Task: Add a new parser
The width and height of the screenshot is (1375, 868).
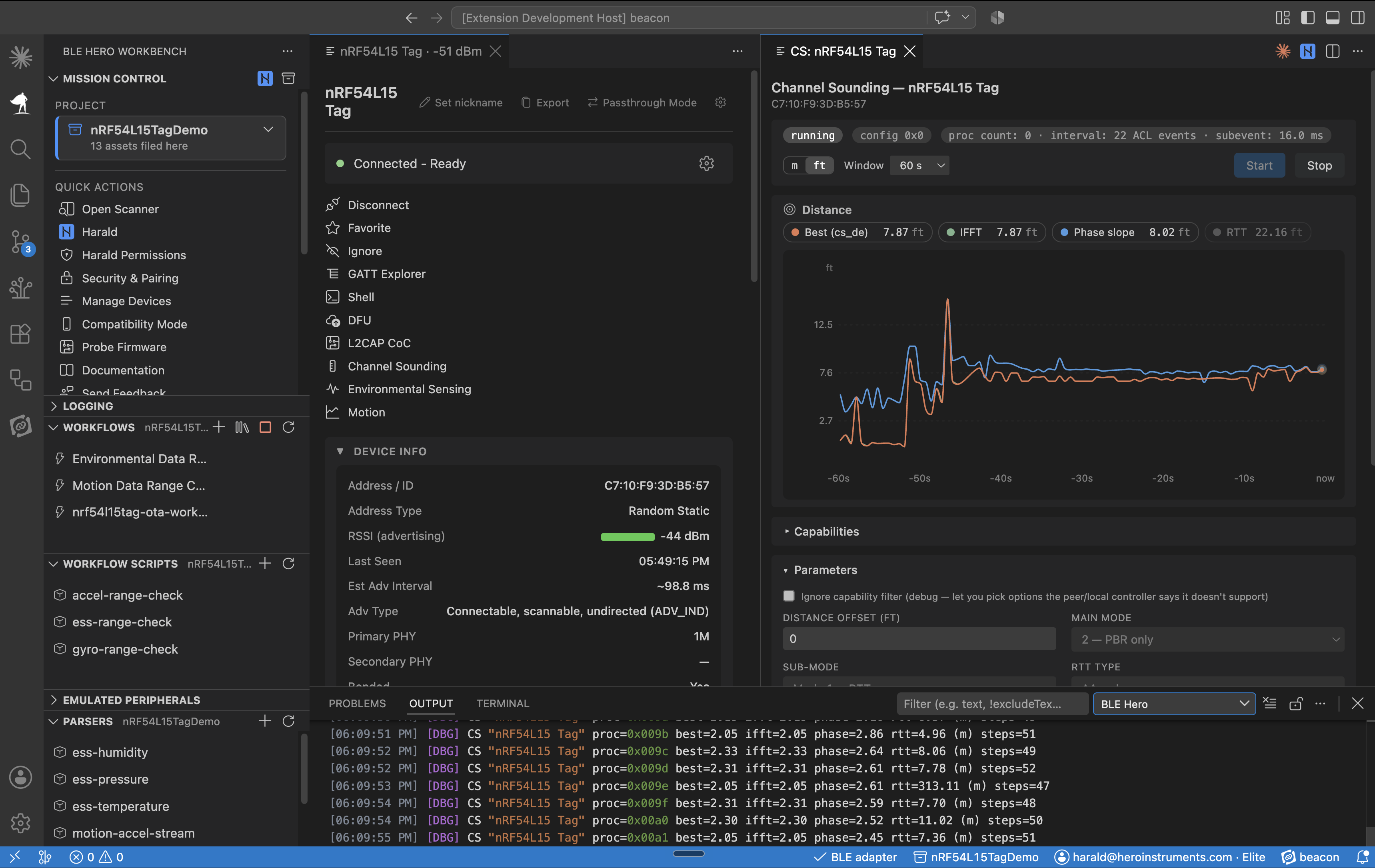Action: pyautogui.click(x=265, y=721)
